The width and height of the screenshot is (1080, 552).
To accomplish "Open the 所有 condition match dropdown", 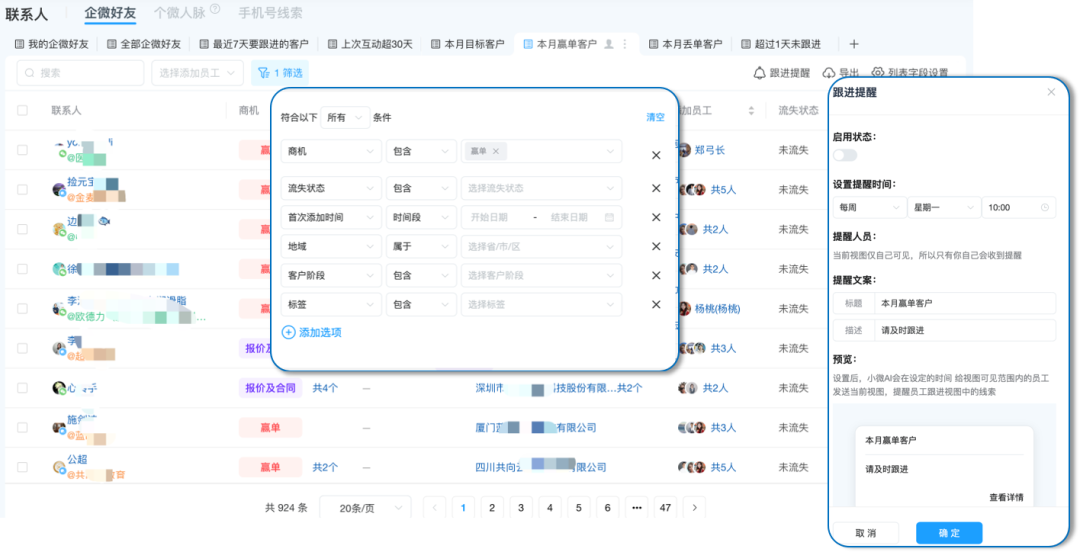I will tap(345, 118).
